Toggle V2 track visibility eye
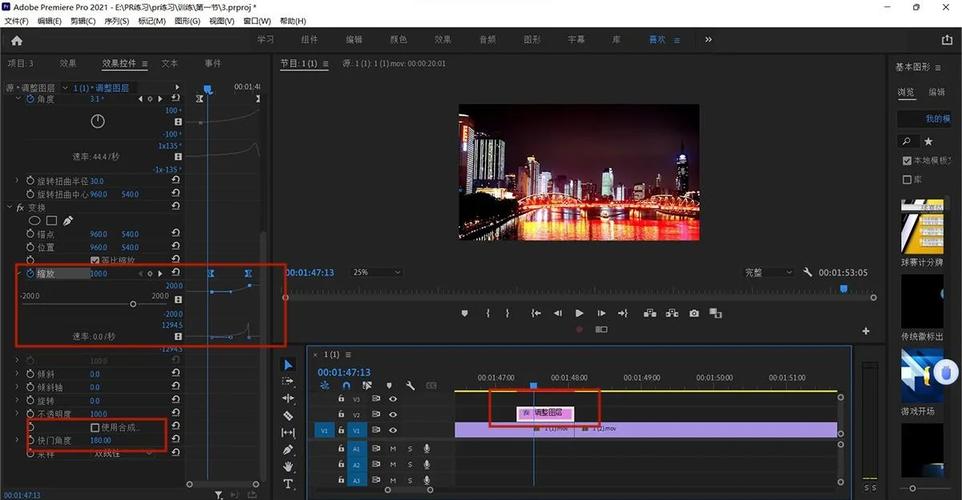 point(393,414)
